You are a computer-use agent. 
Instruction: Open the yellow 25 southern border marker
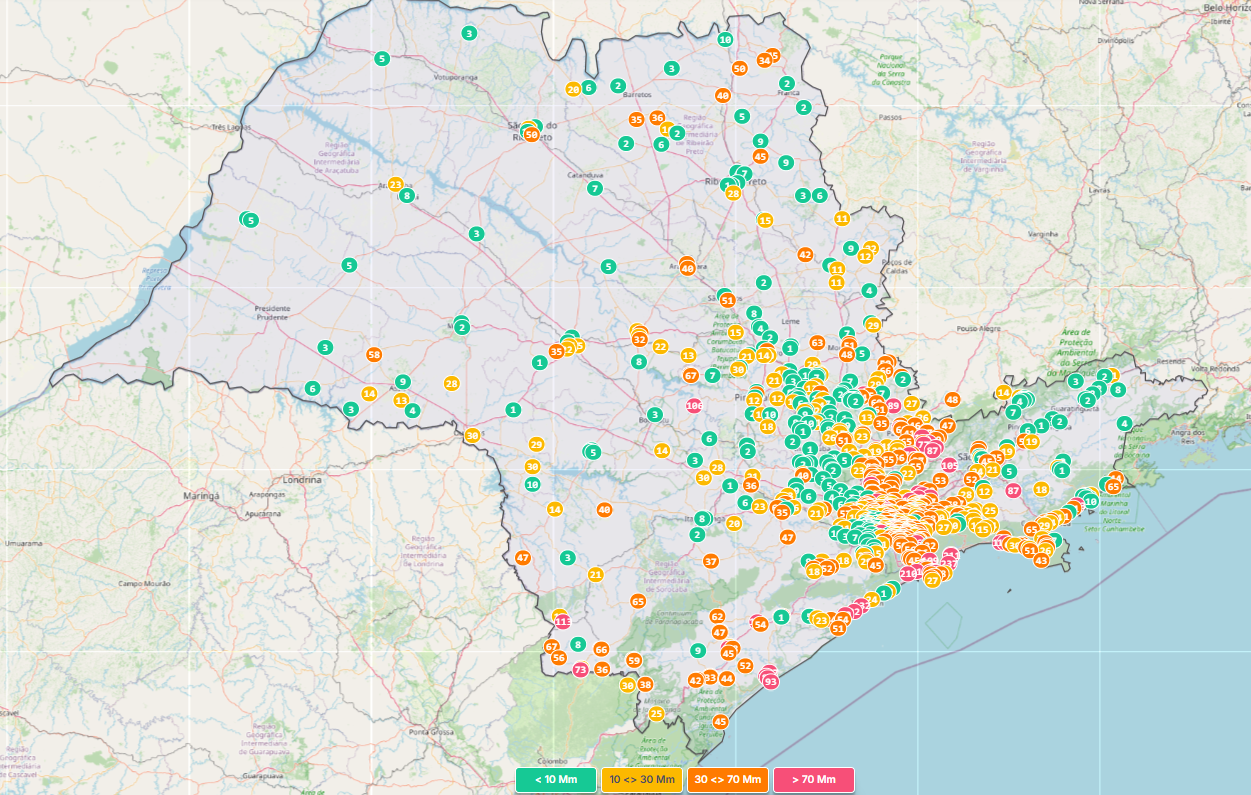coord(656,713)
